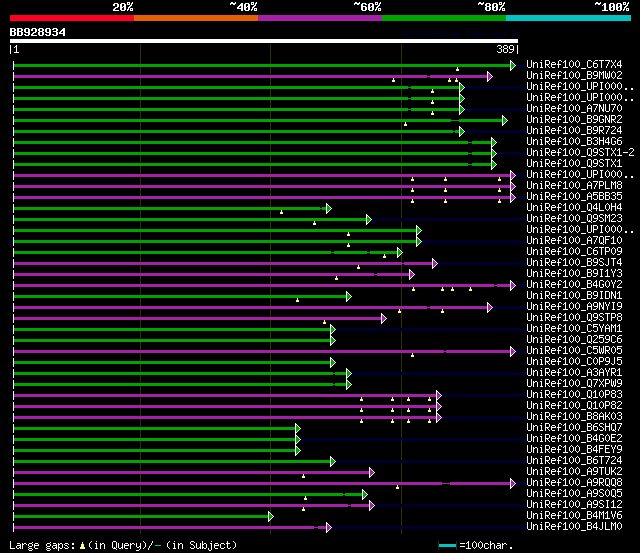This screenshot has width=640, height=553.
Task: Select the UniRef100_A7PLM8 label
Action: click(x=574, y=186)
